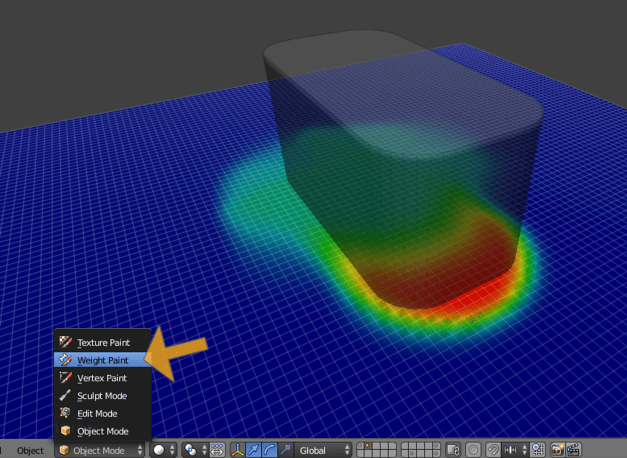Expand the Global transform orientation dropdown
This screenshot has width=627, height=458.
pos(321,450)
